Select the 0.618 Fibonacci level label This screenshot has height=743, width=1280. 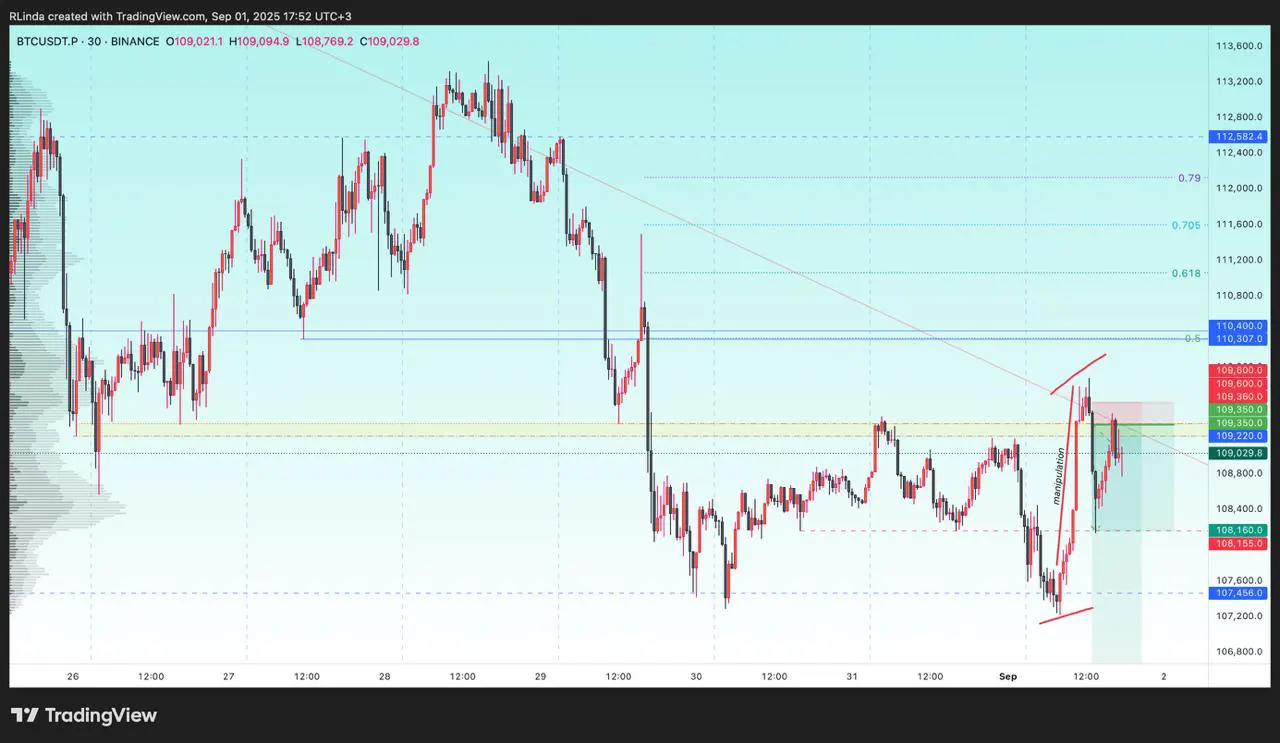click(1186, 273)
